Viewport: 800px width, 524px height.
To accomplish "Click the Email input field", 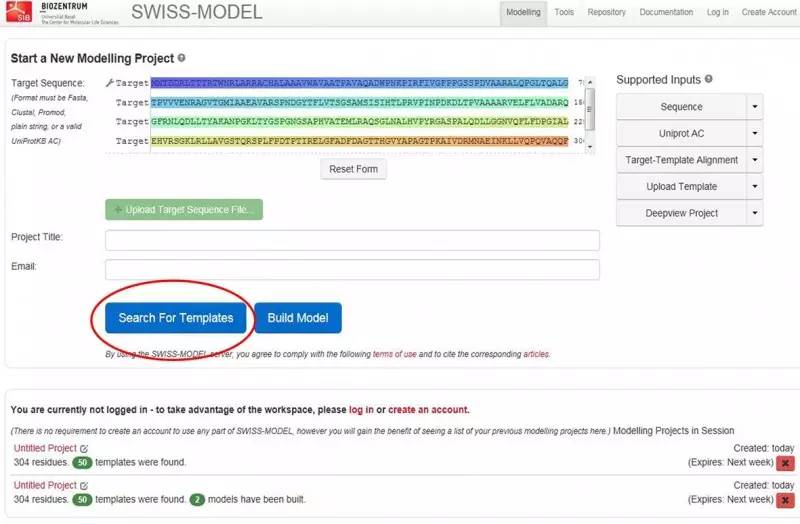I will coord(352,269).
